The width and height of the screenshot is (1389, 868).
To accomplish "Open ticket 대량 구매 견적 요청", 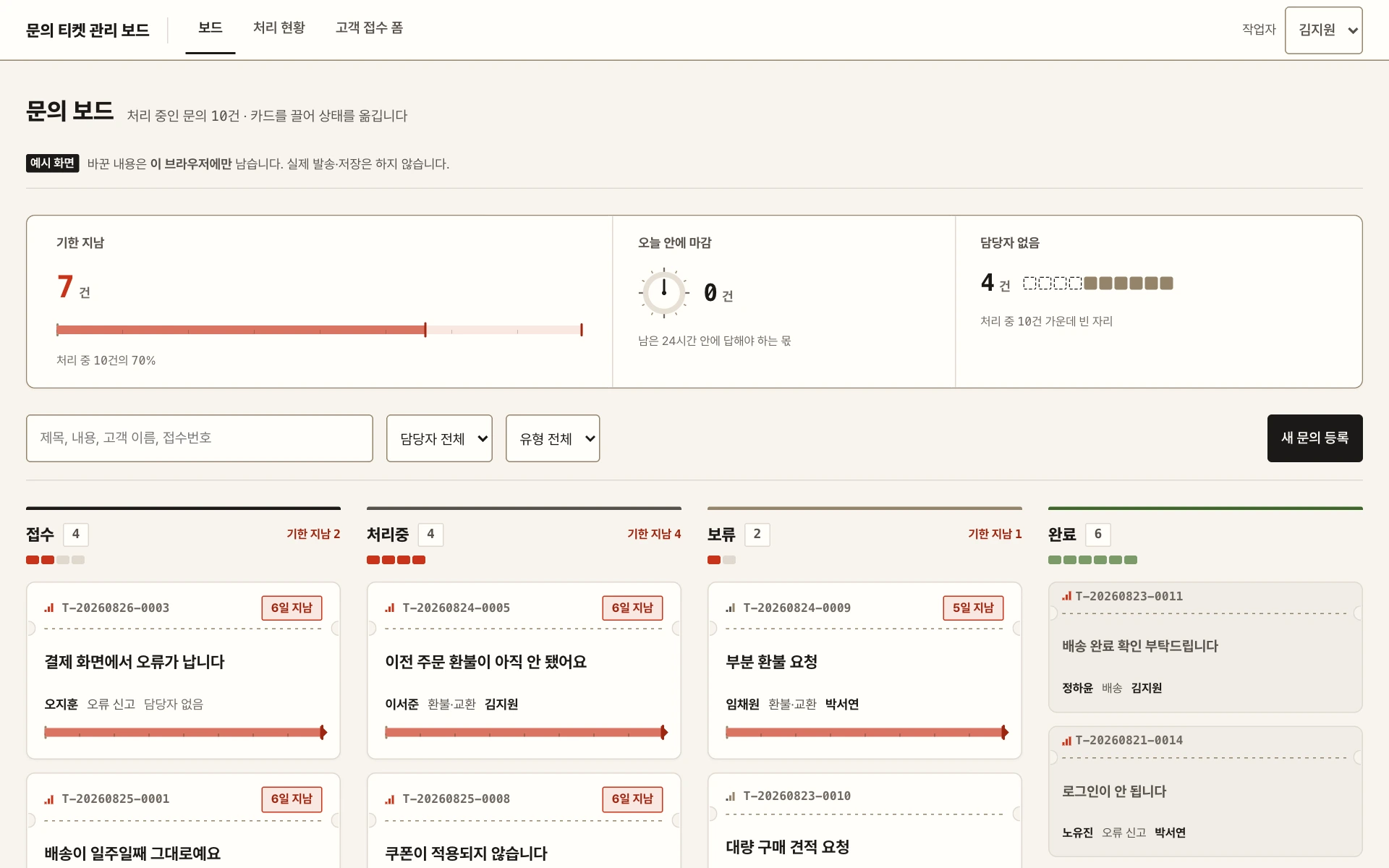I will point(787,847).
